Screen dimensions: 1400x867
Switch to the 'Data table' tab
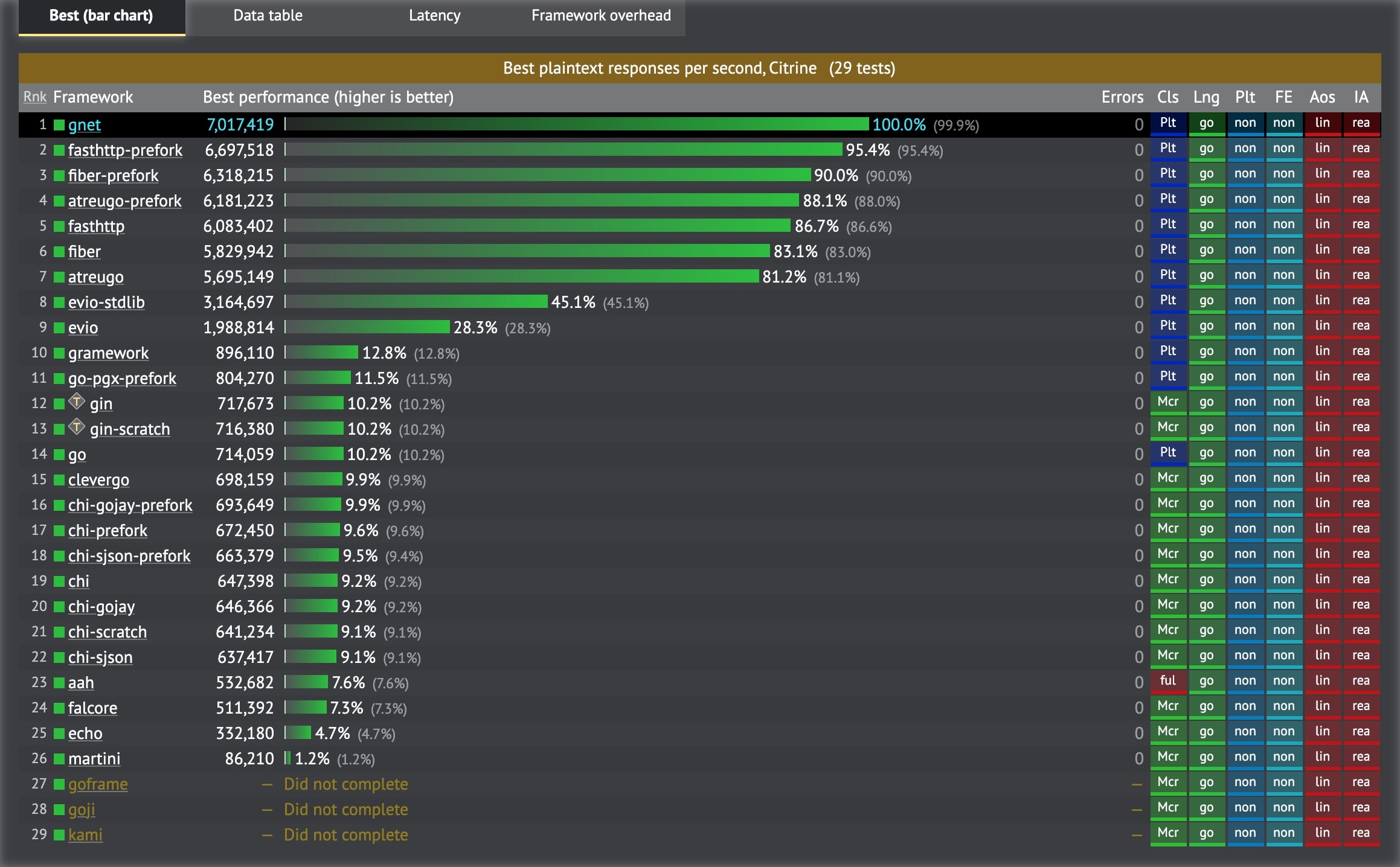tap(267, 16)
